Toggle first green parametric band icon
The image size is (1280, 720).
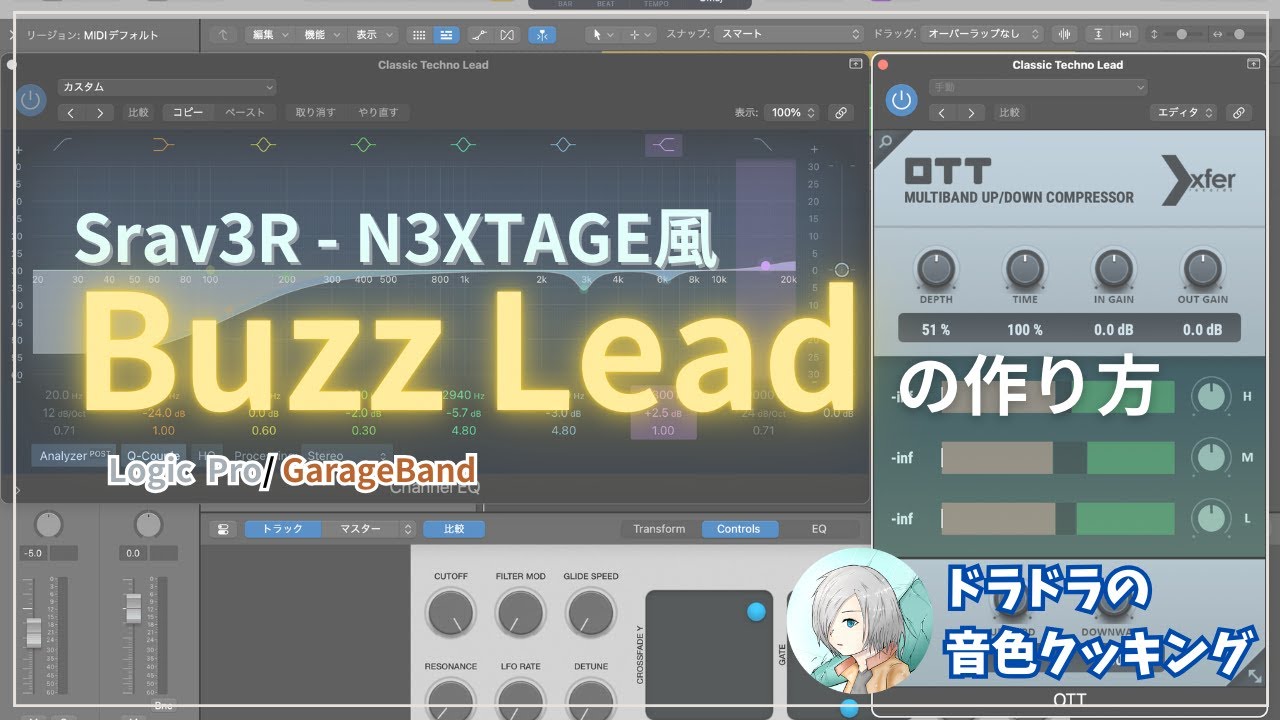pyautogui.click(x=363, y=145)
